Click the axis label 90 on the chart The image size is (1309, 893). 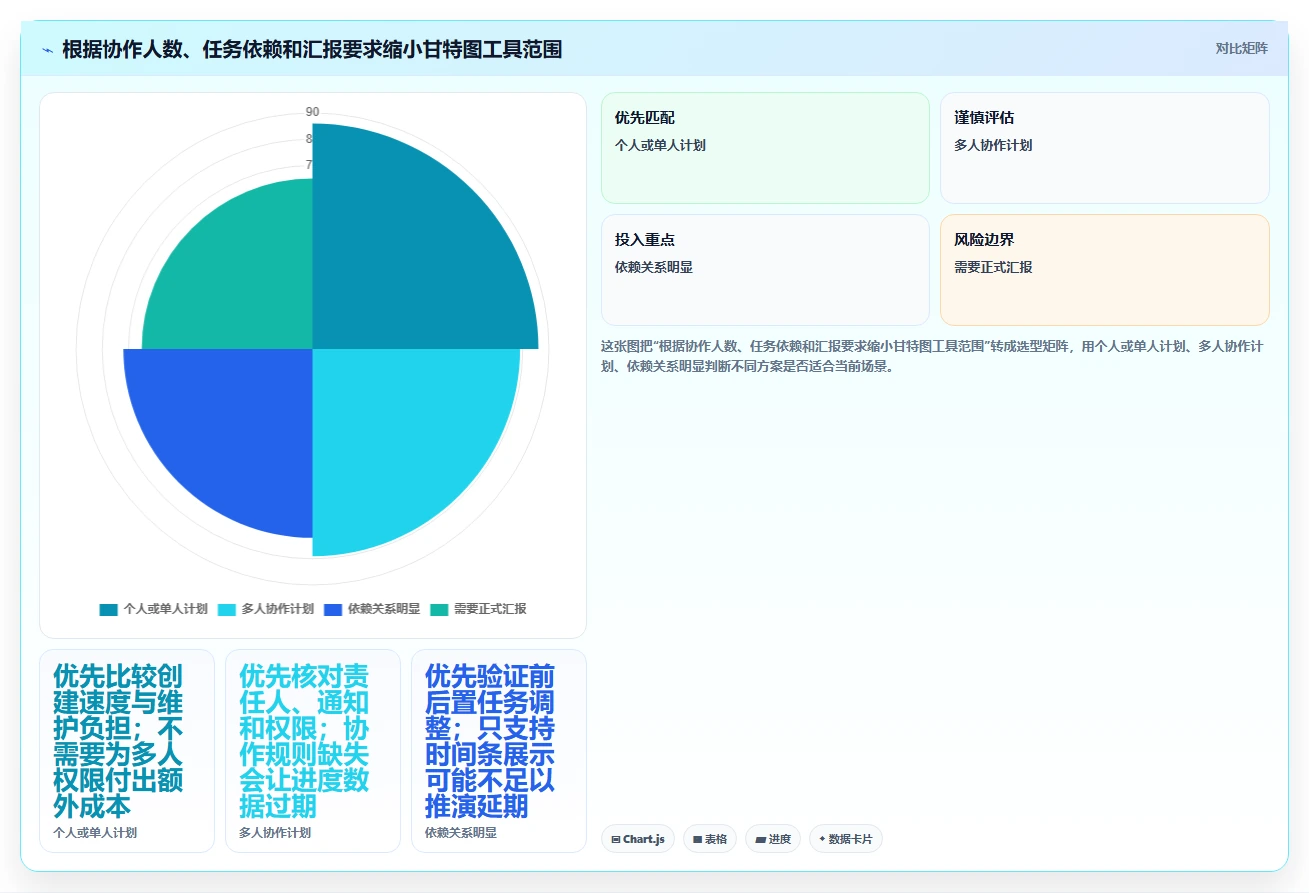point(313,112)
